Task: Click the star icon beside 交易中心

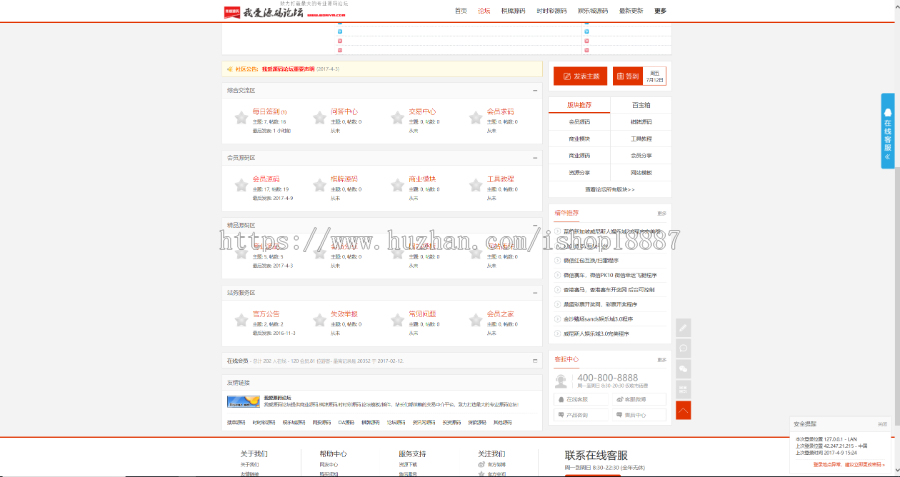Action: click(x=397, y=118)
